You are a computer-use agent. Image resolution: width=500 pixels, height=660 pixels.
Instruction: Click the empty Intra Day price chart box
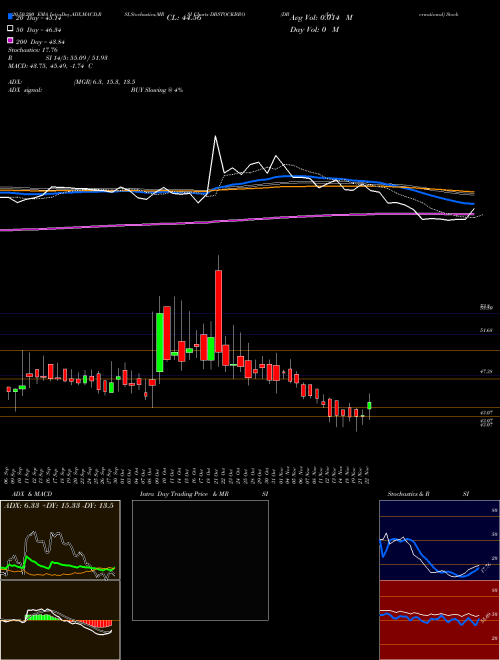pos(200,560)
